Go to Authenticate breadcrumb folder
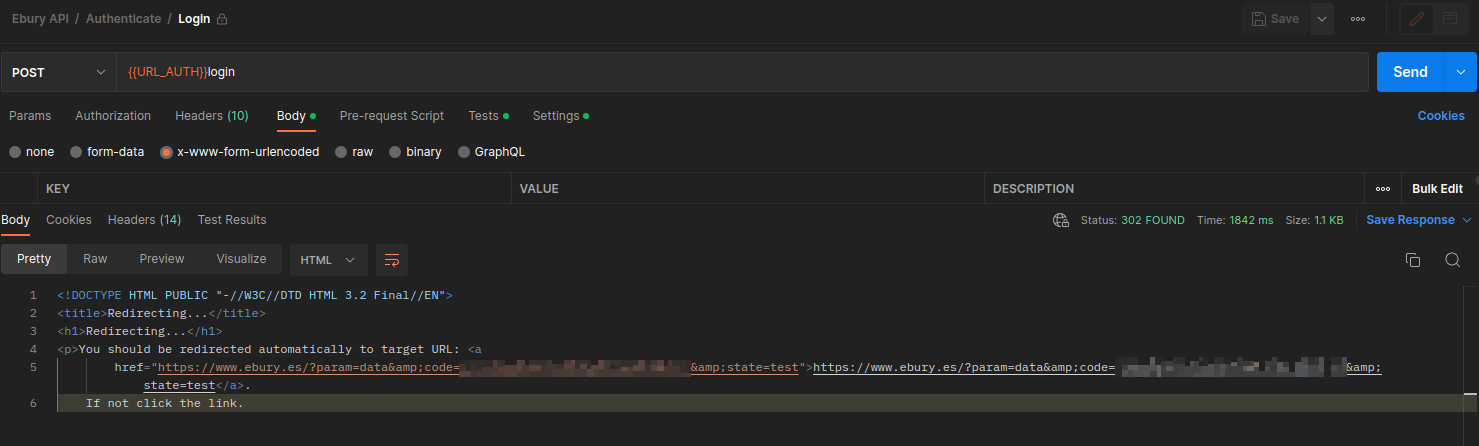 (123, 19)
